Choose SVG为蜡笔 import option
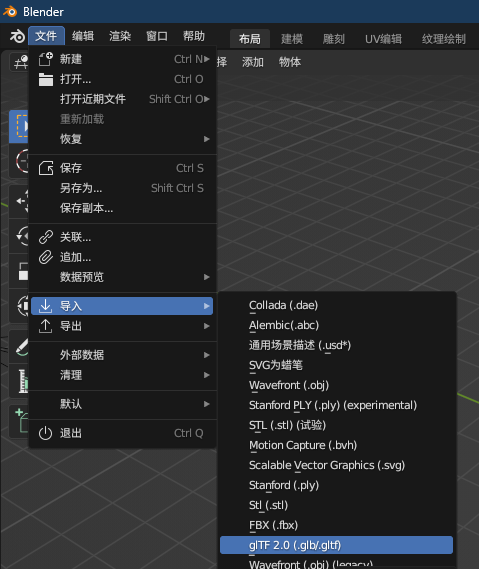479x569 pixels. pyautogui.click(x=336, y=365)
